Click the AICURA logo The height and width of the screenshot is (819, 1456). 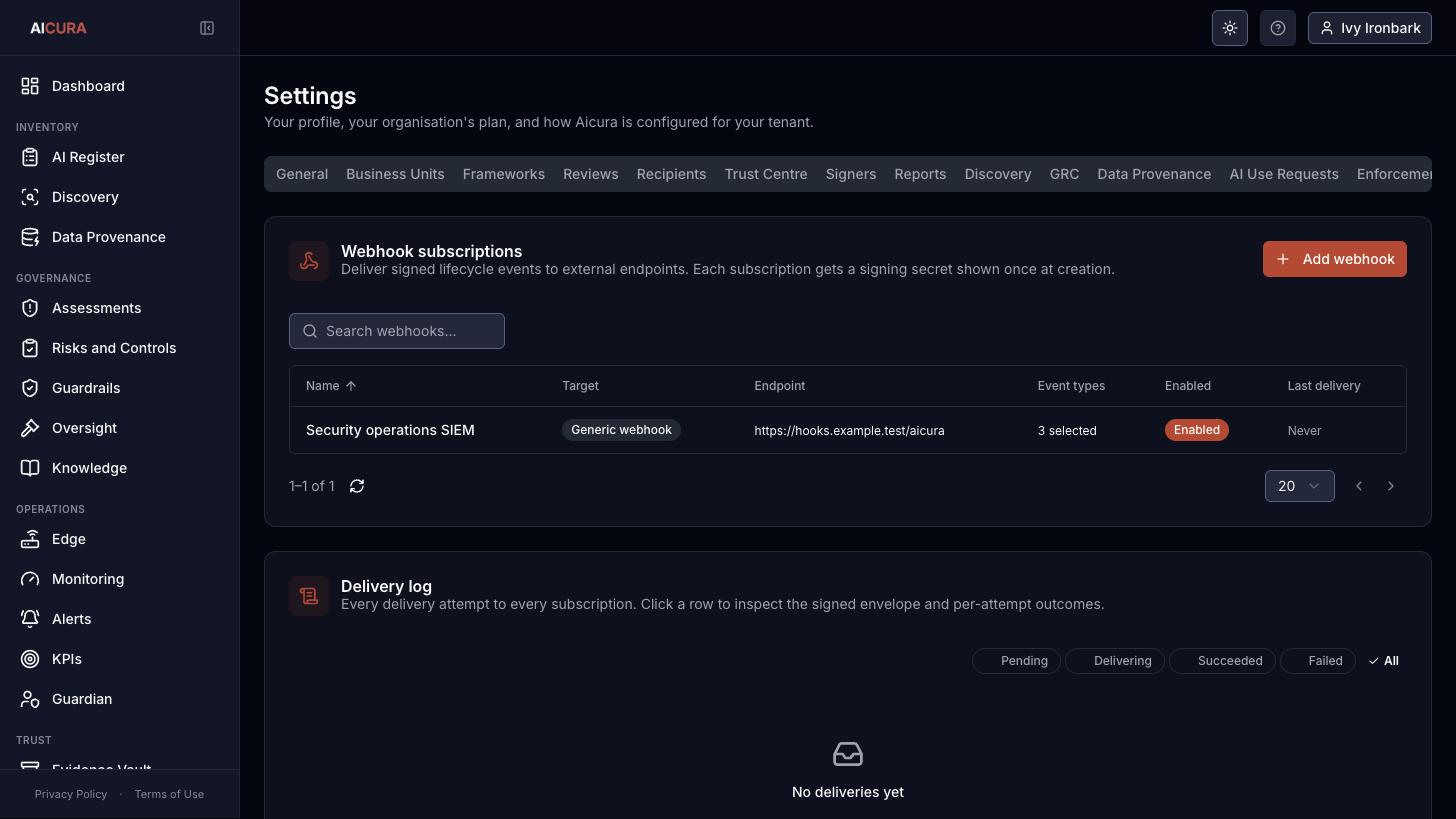click(58, 28)
